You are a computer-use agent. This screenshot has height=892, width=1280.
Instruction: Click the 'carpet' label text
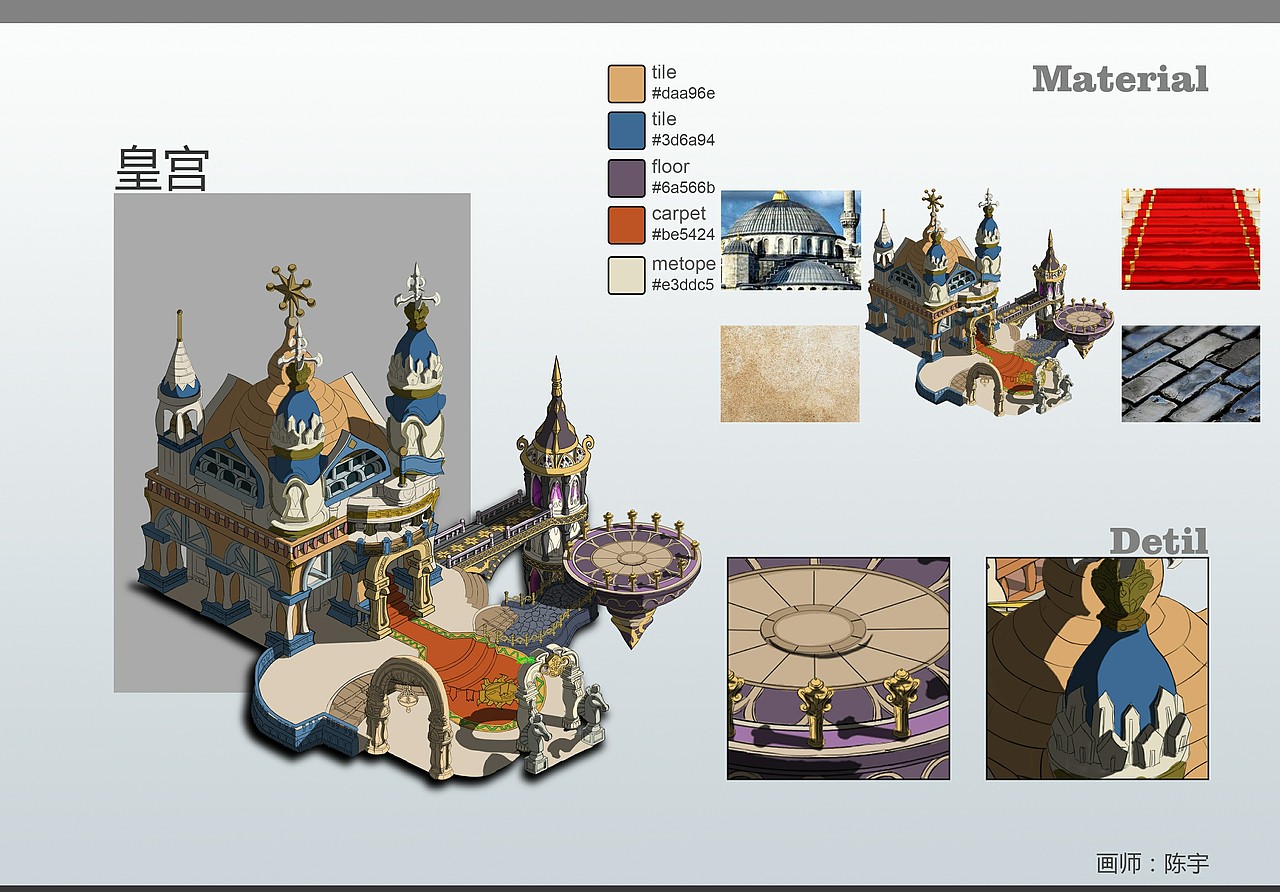click(679, 214)
